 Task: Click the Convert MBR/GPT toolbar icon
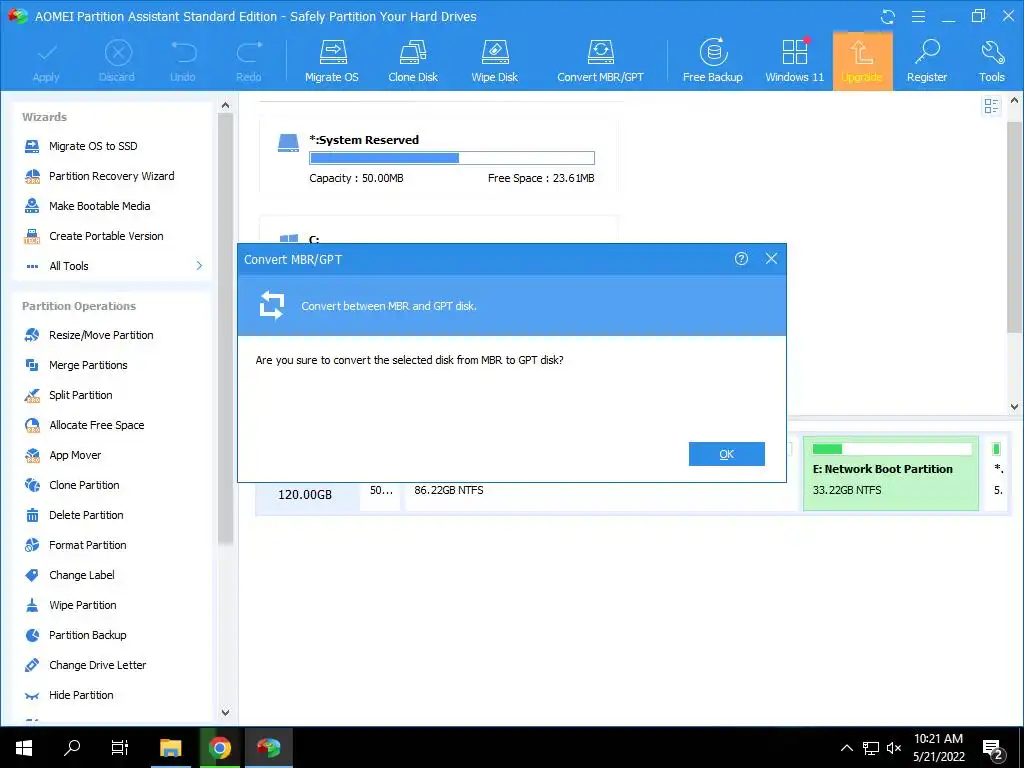click(x=600, y=61)
